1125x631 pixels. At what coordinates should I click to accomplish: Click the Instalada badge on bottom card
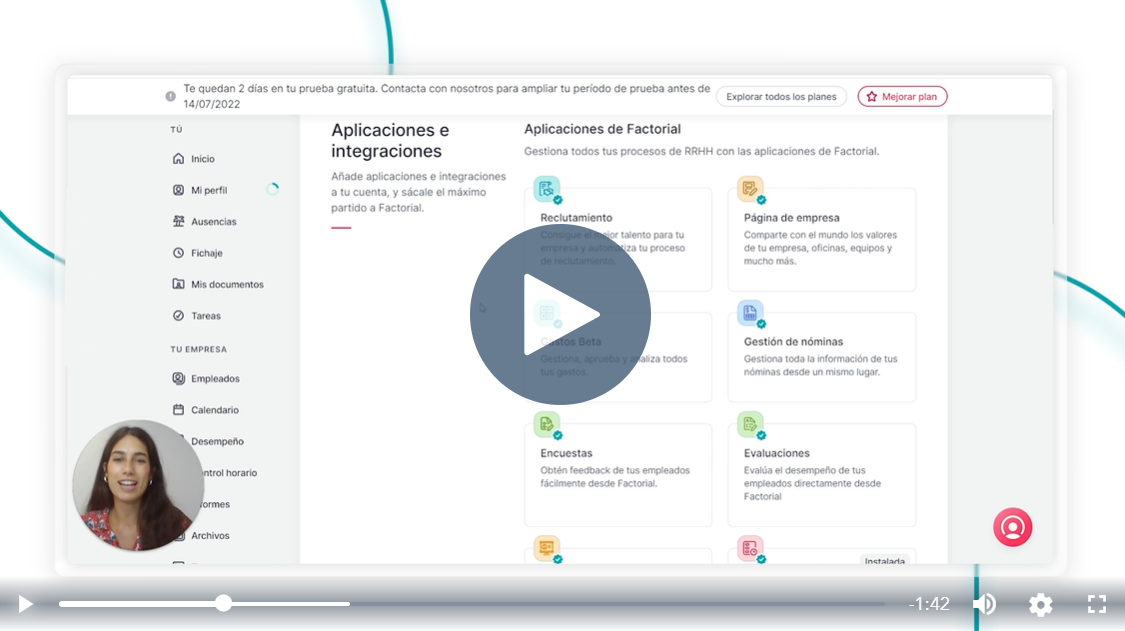885,560
